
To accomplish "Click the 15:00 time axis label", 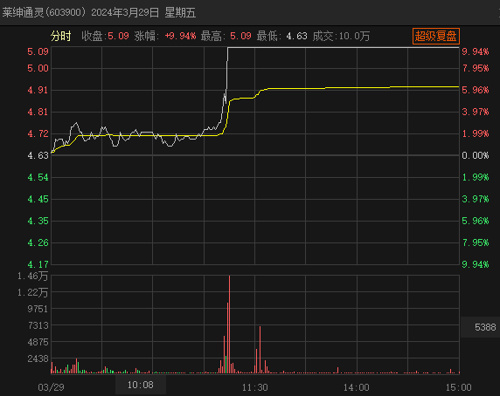I will point(459,388).
